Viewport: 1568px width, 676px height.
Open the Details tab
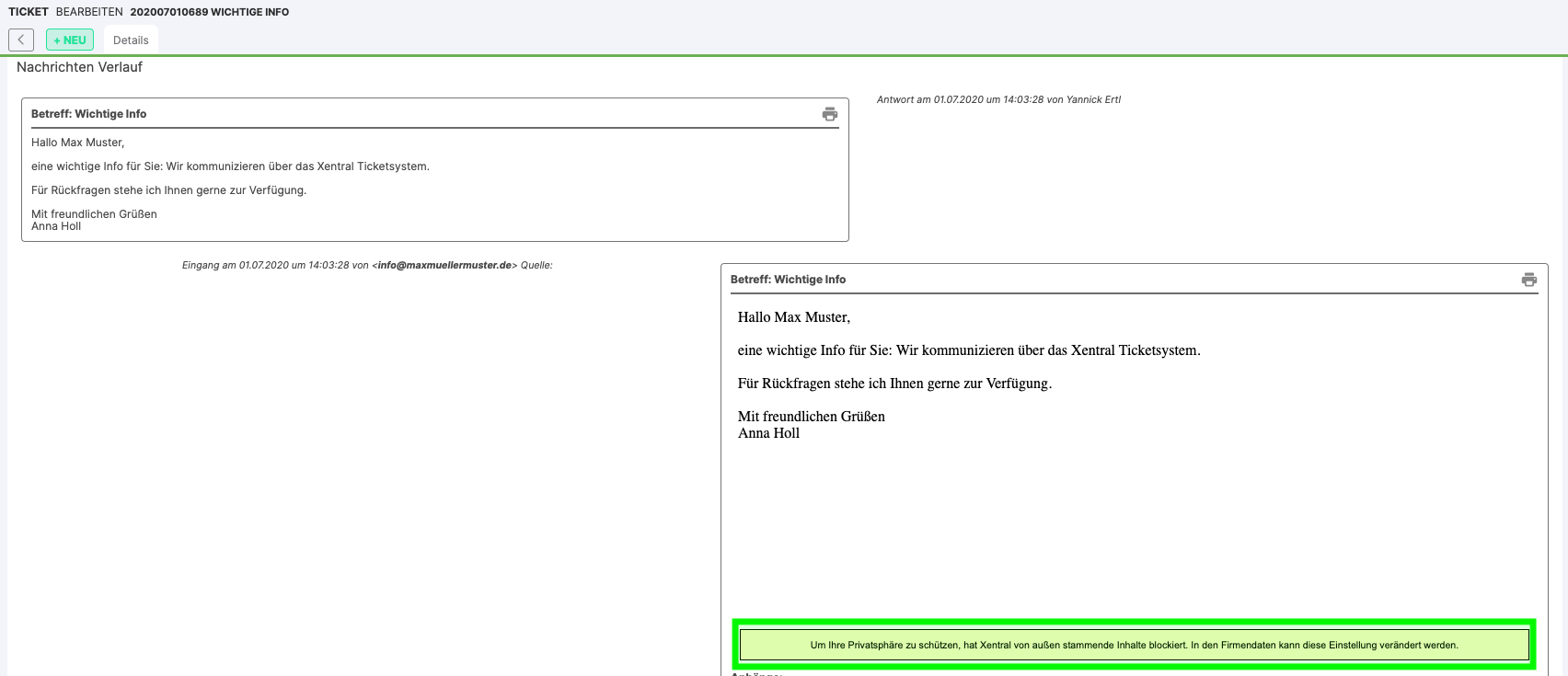(131, 40)
